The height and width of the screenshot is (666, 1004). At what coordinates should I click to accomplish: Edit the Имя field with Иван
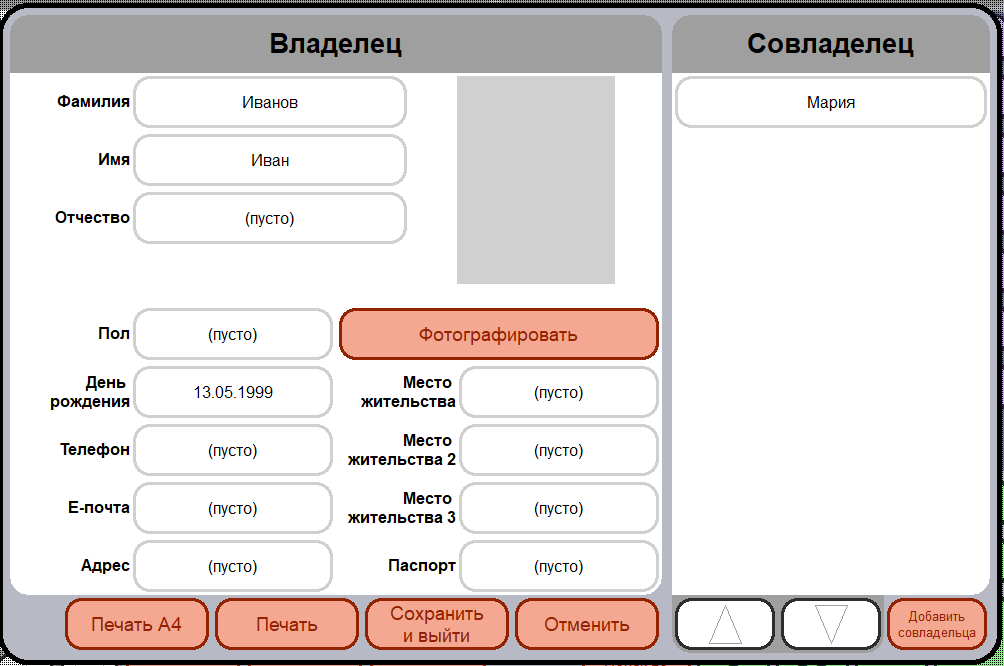(270, 160)
